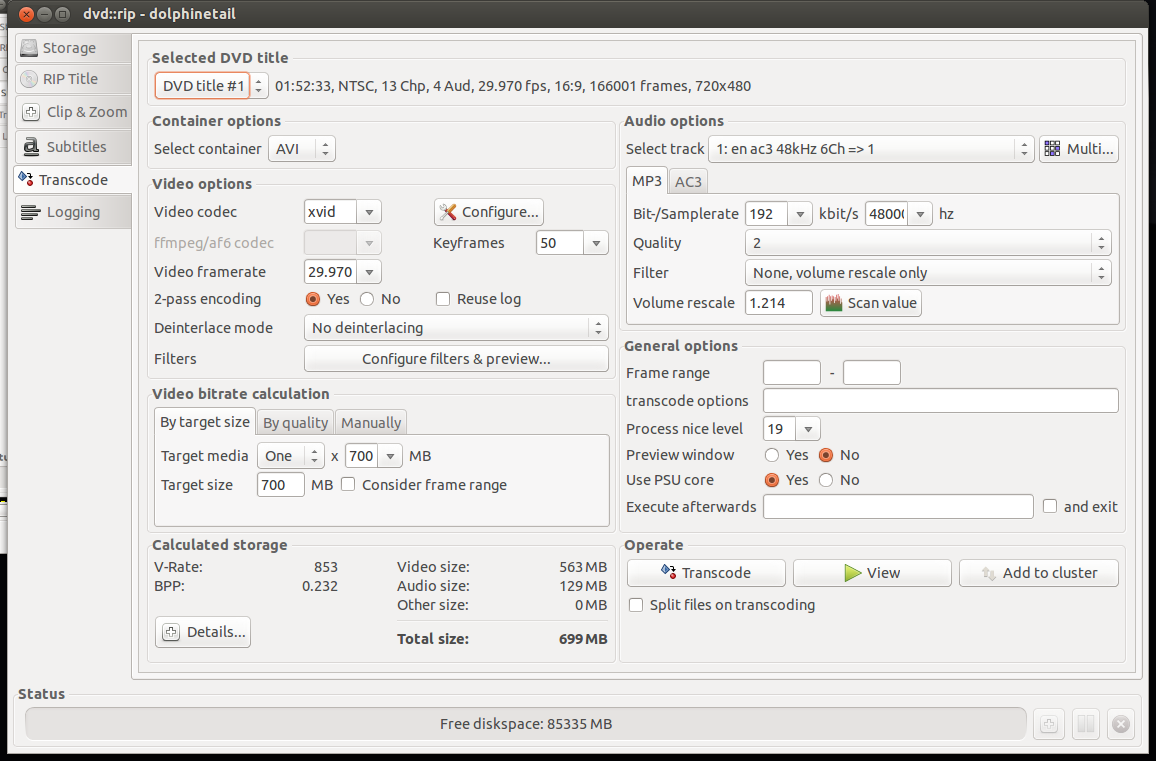
Task: Select the By quality bitrate tab
Action: click(x=295, y=422)
